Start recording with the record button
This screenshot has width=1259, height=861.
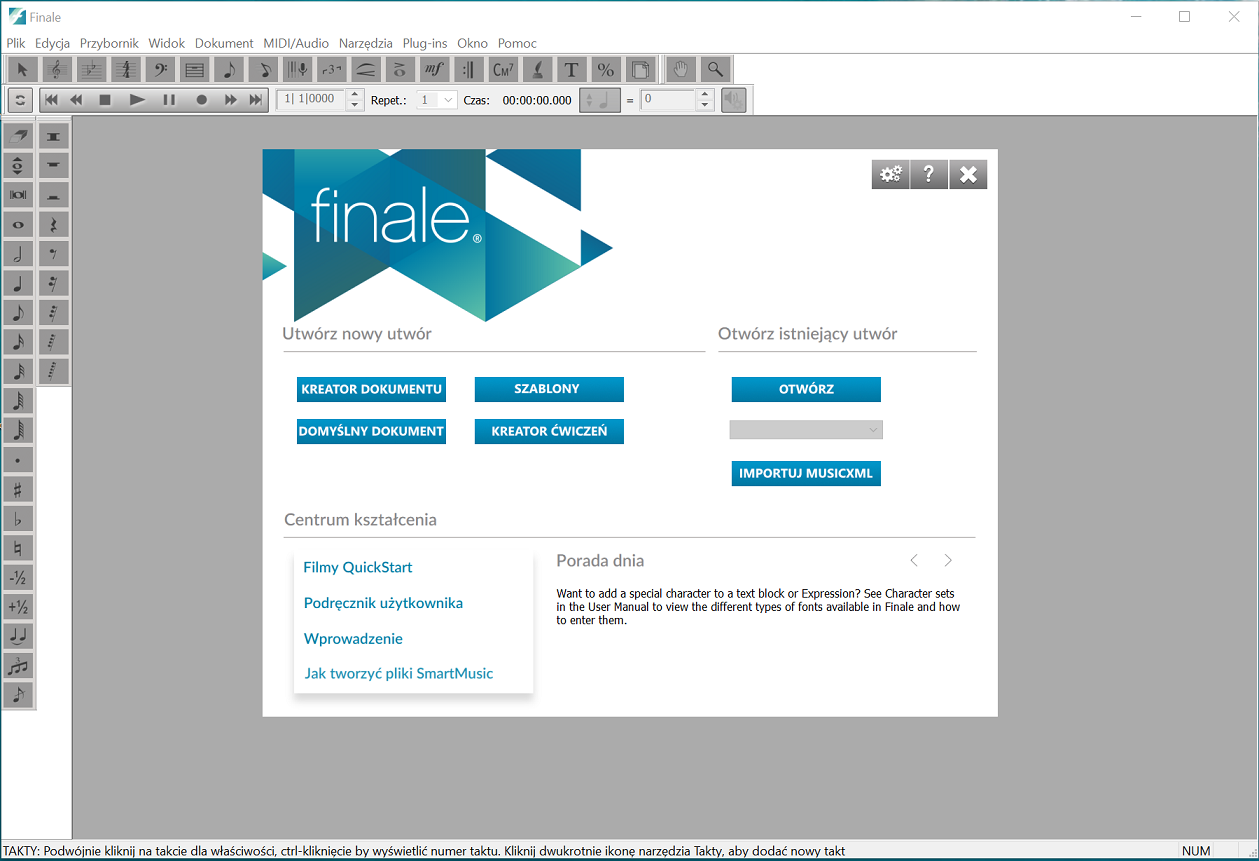click(201, 100)
